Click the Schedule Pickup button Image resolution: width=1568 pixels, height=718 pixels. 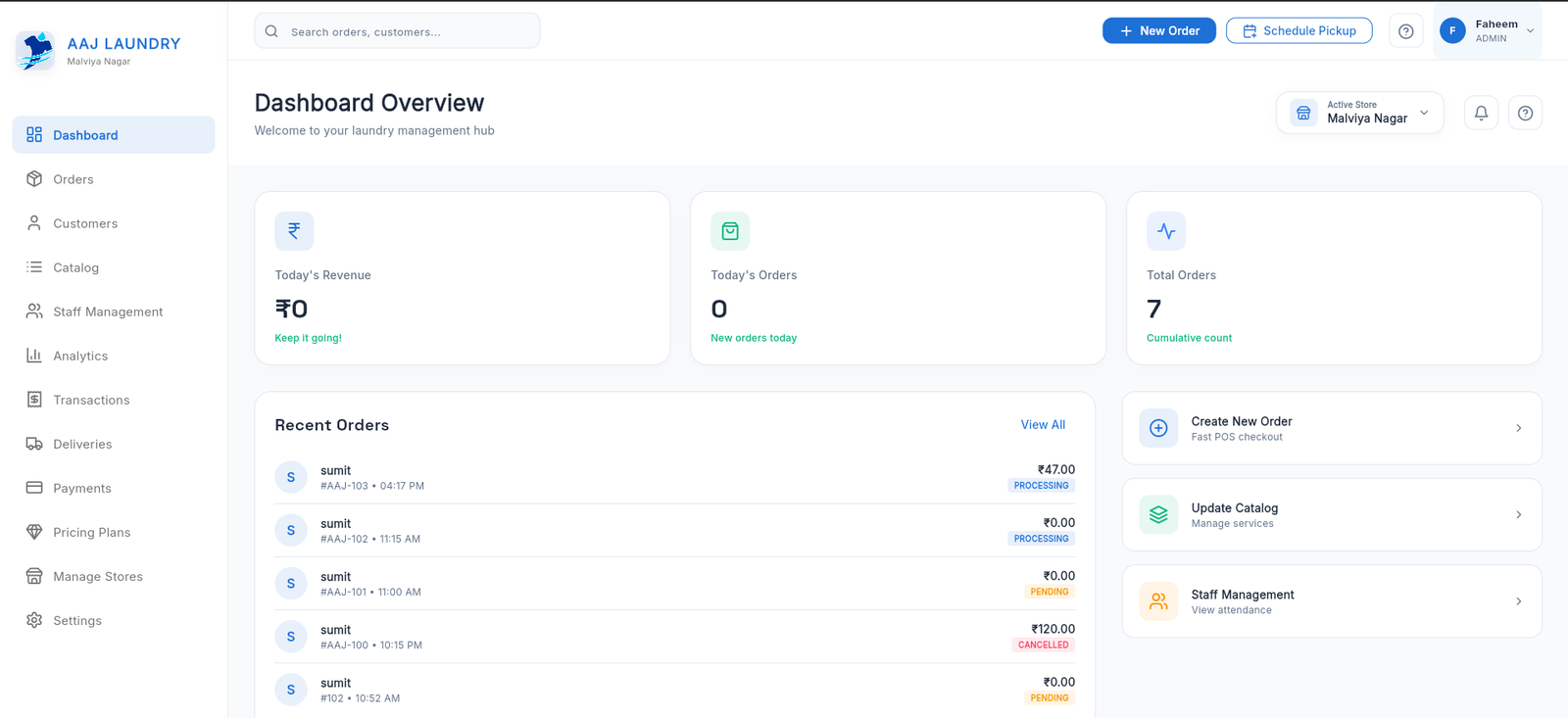pyautogui.click(x=1299, y=31)
